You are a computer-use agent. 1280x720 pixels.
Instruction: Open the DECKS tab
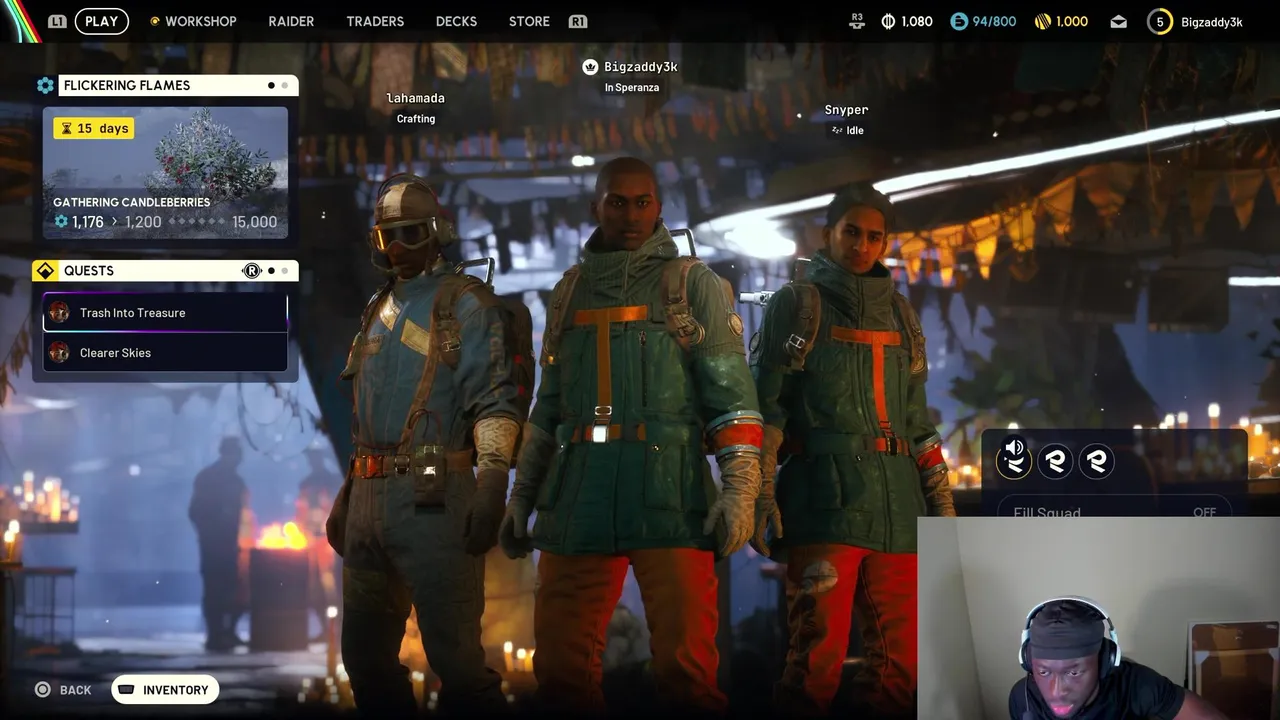pyautogui.click(x=456, y=21)
